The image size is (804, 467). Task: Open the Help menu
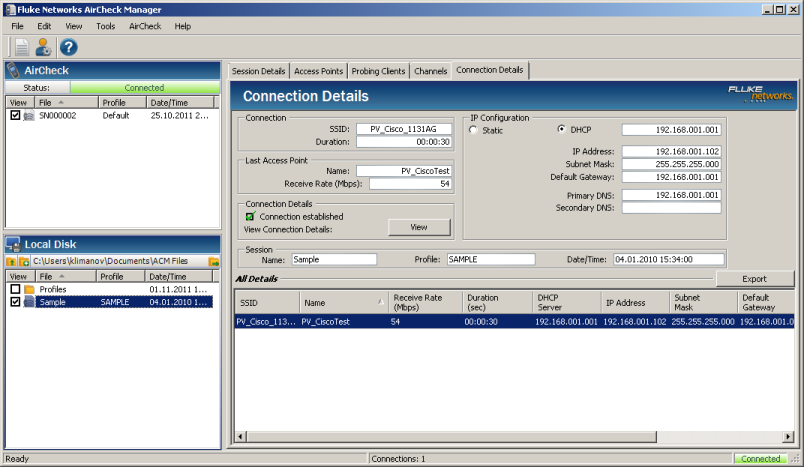183,26
